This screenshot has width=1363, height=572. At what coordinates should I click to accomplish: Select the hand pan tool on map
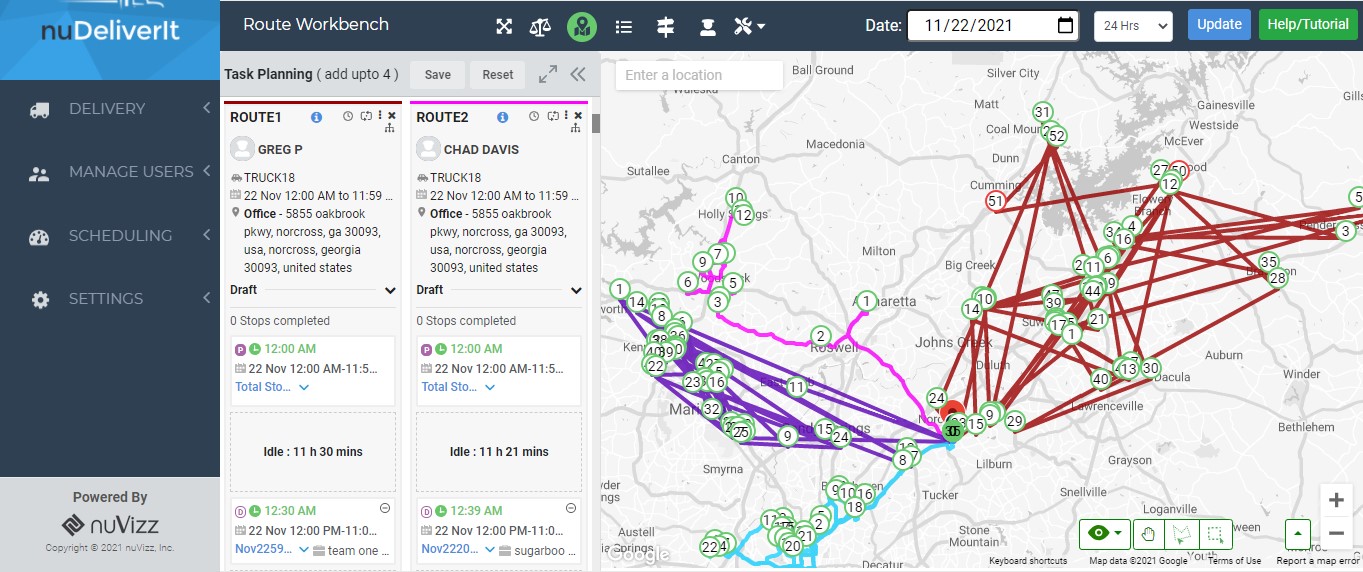tap(1150, 534)
